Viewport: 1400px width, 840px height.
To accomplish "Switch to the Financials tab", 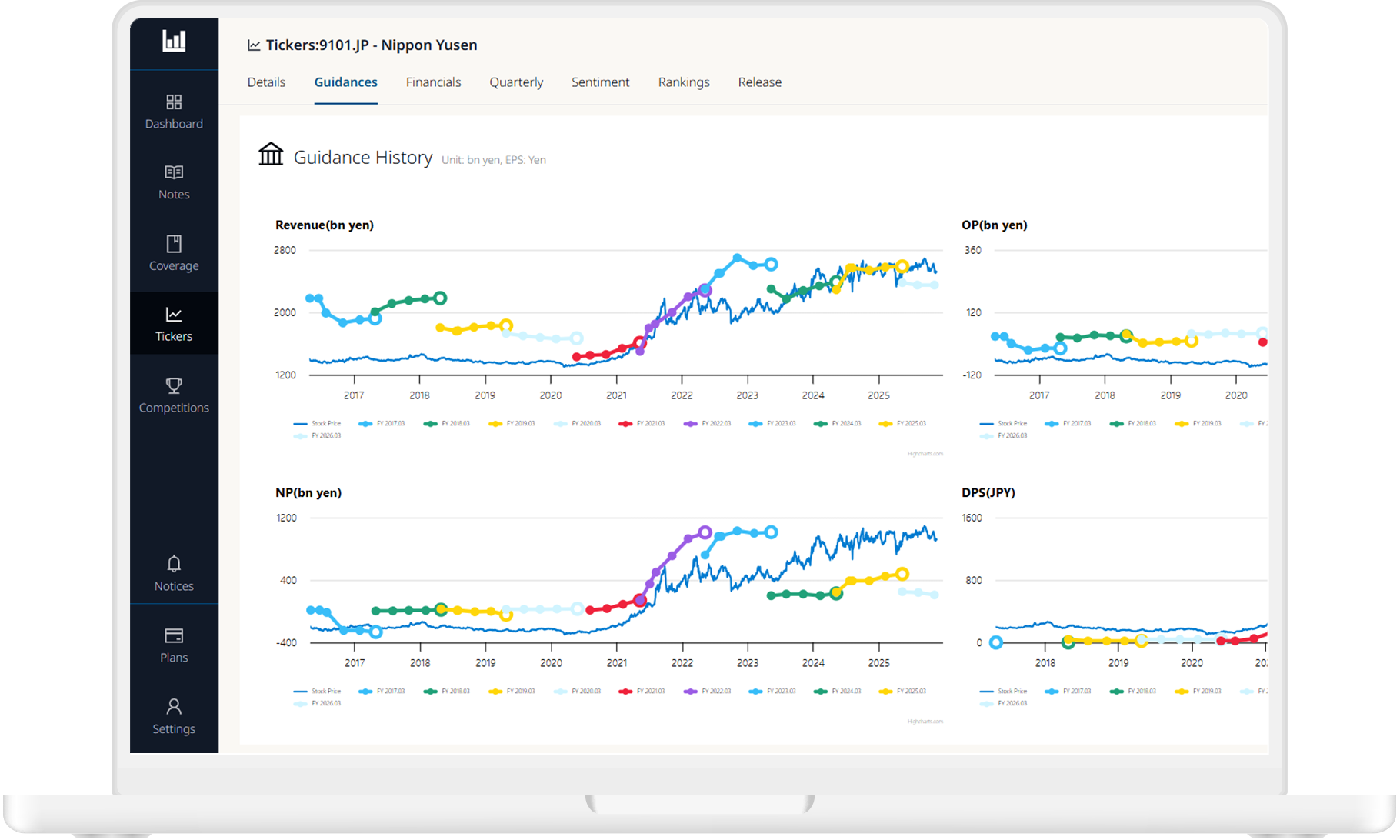I will coord(433,82).
